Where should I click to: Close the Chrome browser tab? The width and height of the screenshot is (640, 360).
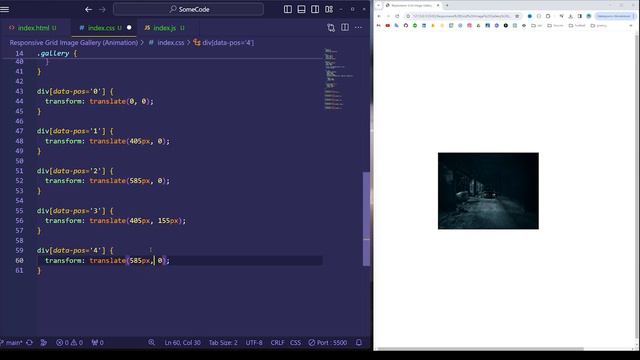(438, 5)
